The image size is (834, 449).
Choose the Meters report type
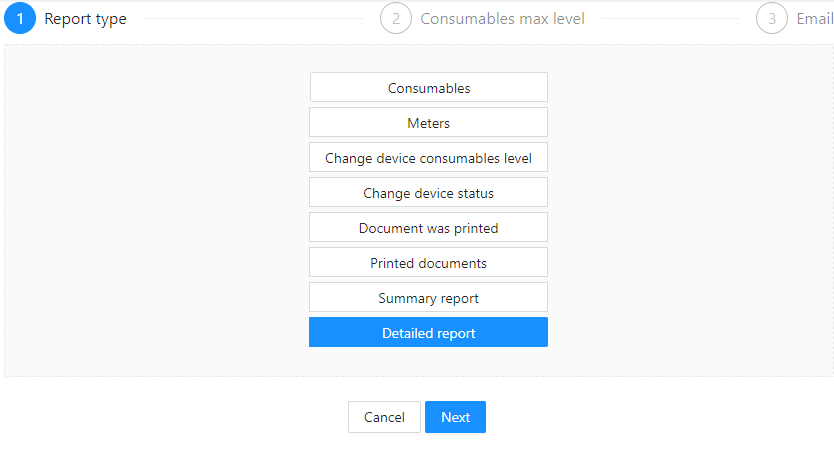[x=429, y=122]
